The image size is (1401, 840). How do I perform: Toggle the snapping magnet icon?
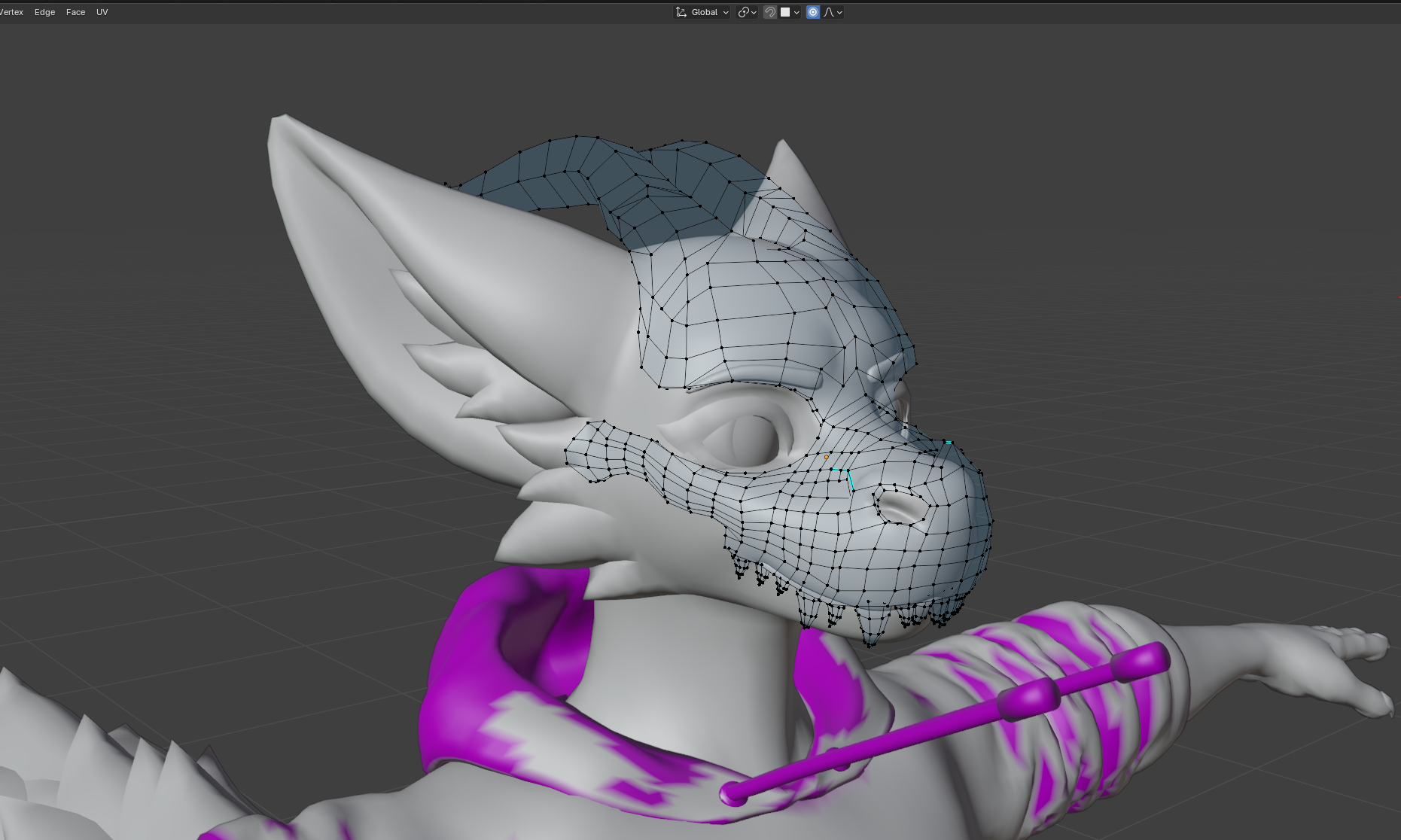pos(769,12)
